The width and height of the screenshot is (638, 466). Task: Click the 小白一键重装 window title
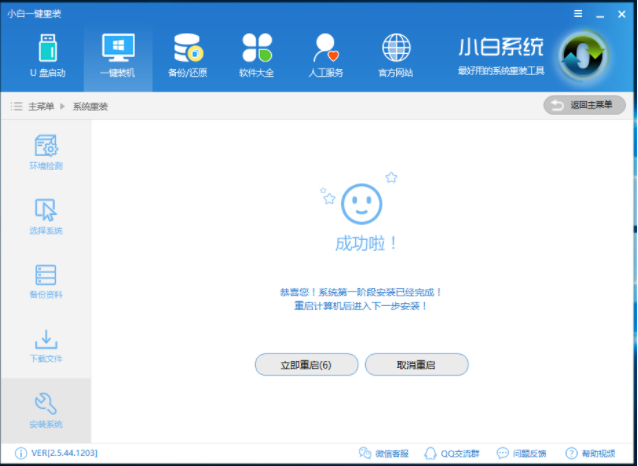pos(34,14)
